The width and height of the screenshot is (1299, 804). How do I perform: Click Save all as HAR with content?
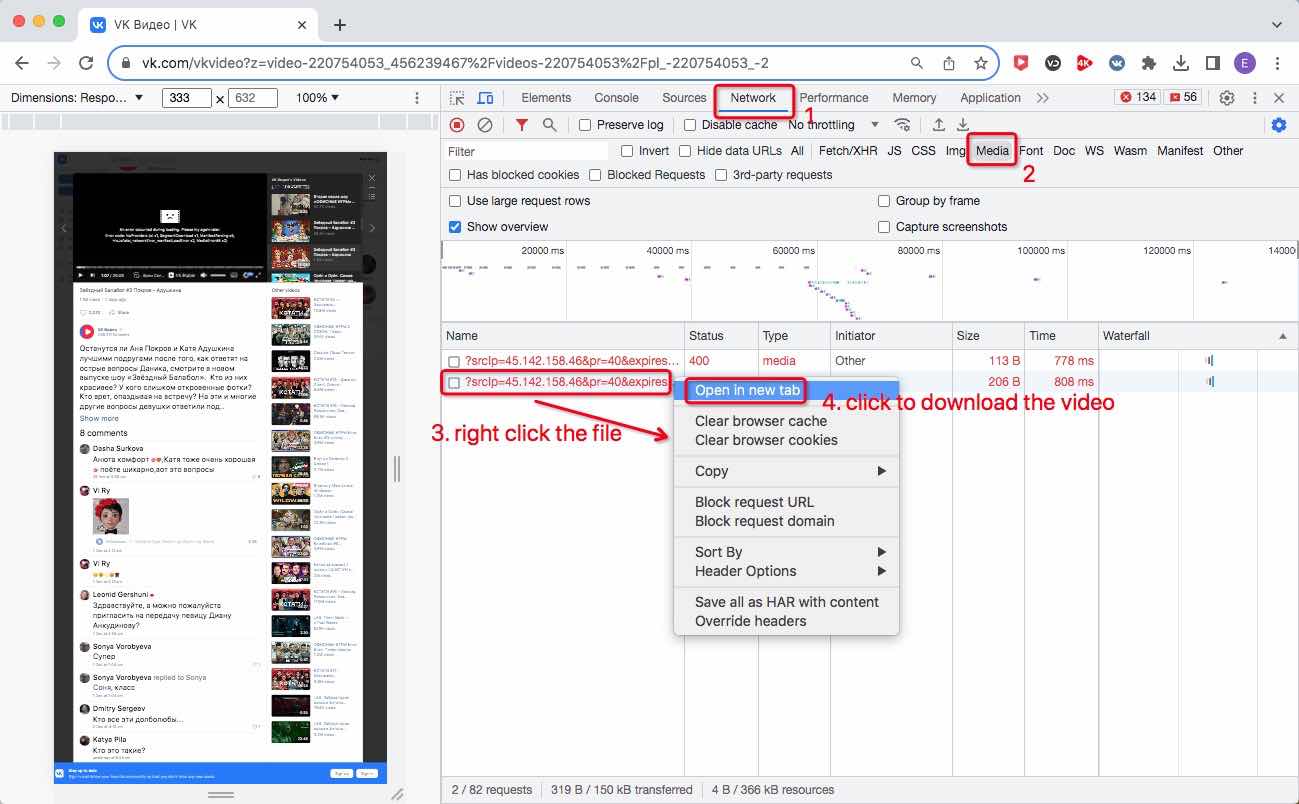click(786, 601)
